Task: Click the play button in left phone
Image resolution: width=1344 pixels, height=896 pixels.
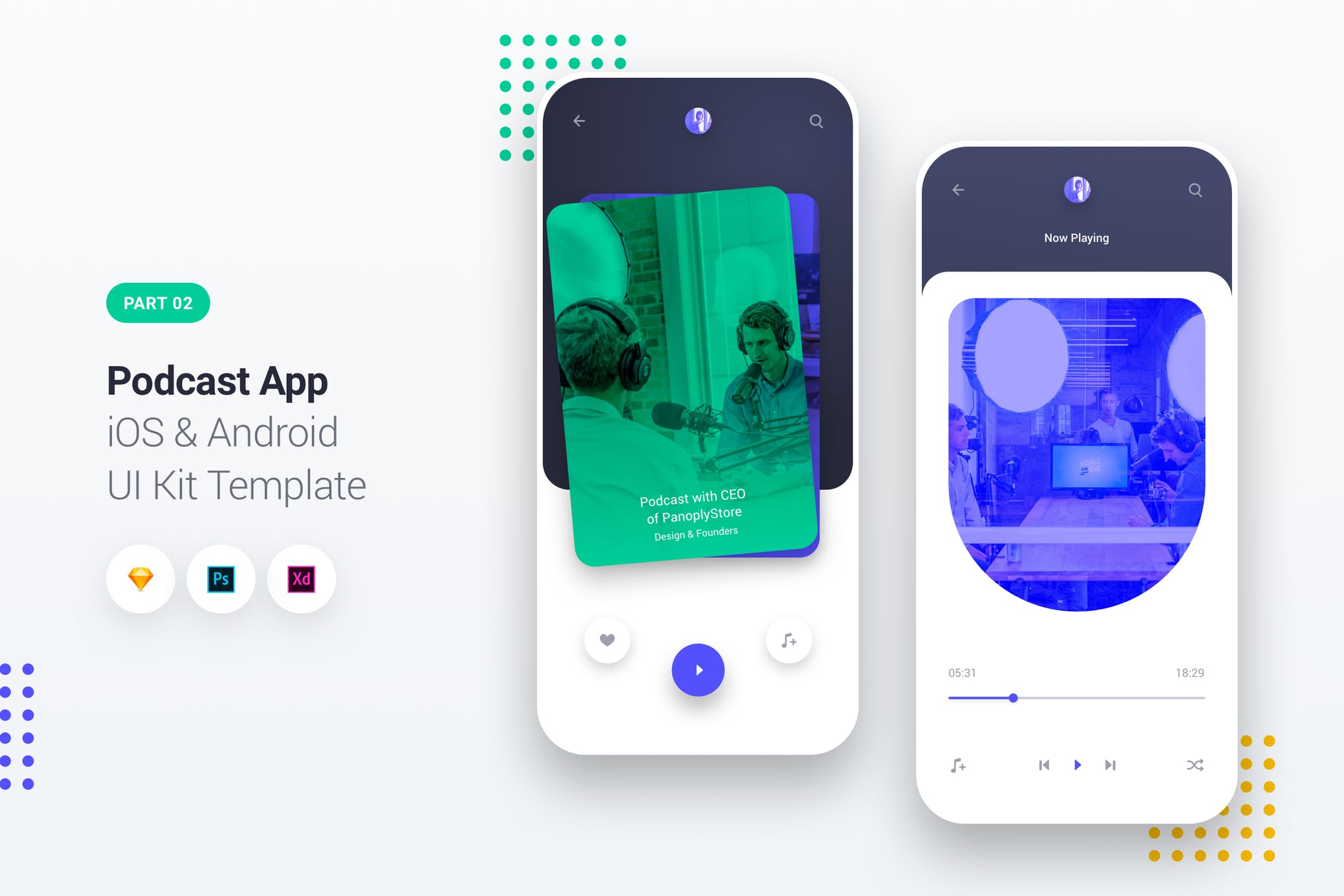Action: 697,670
